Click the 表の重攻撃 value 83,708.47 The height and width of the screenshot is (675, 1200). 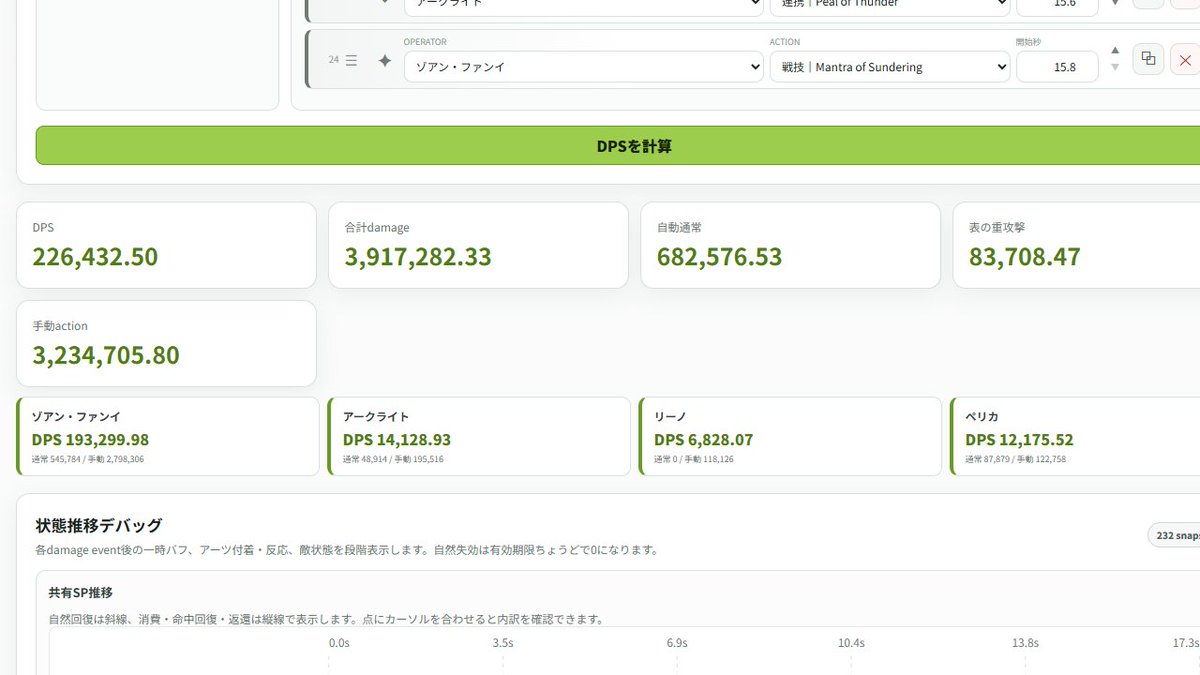[x=1025, y=257]
